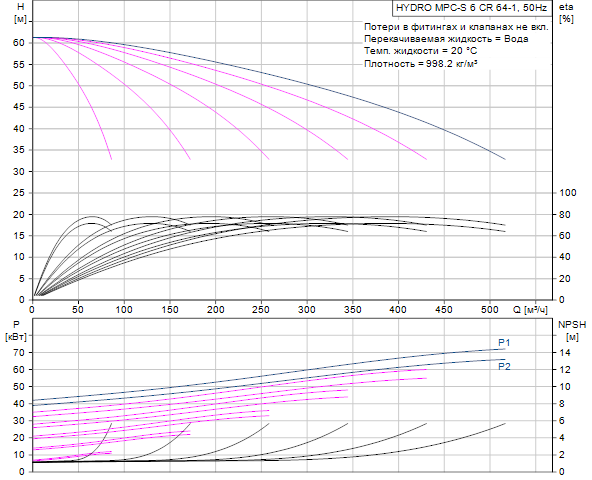Image resolution: width=592 pixels, height=480 pixels.
Task: Click the 60 value on H axis
Action: [x=18, y=43]
